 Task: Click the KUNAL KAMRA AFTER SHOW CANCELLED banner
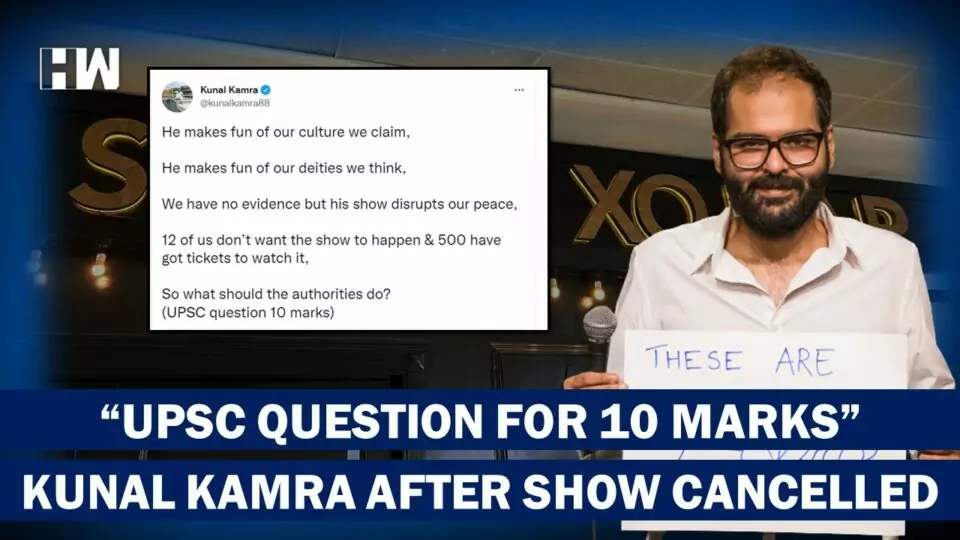481,492
